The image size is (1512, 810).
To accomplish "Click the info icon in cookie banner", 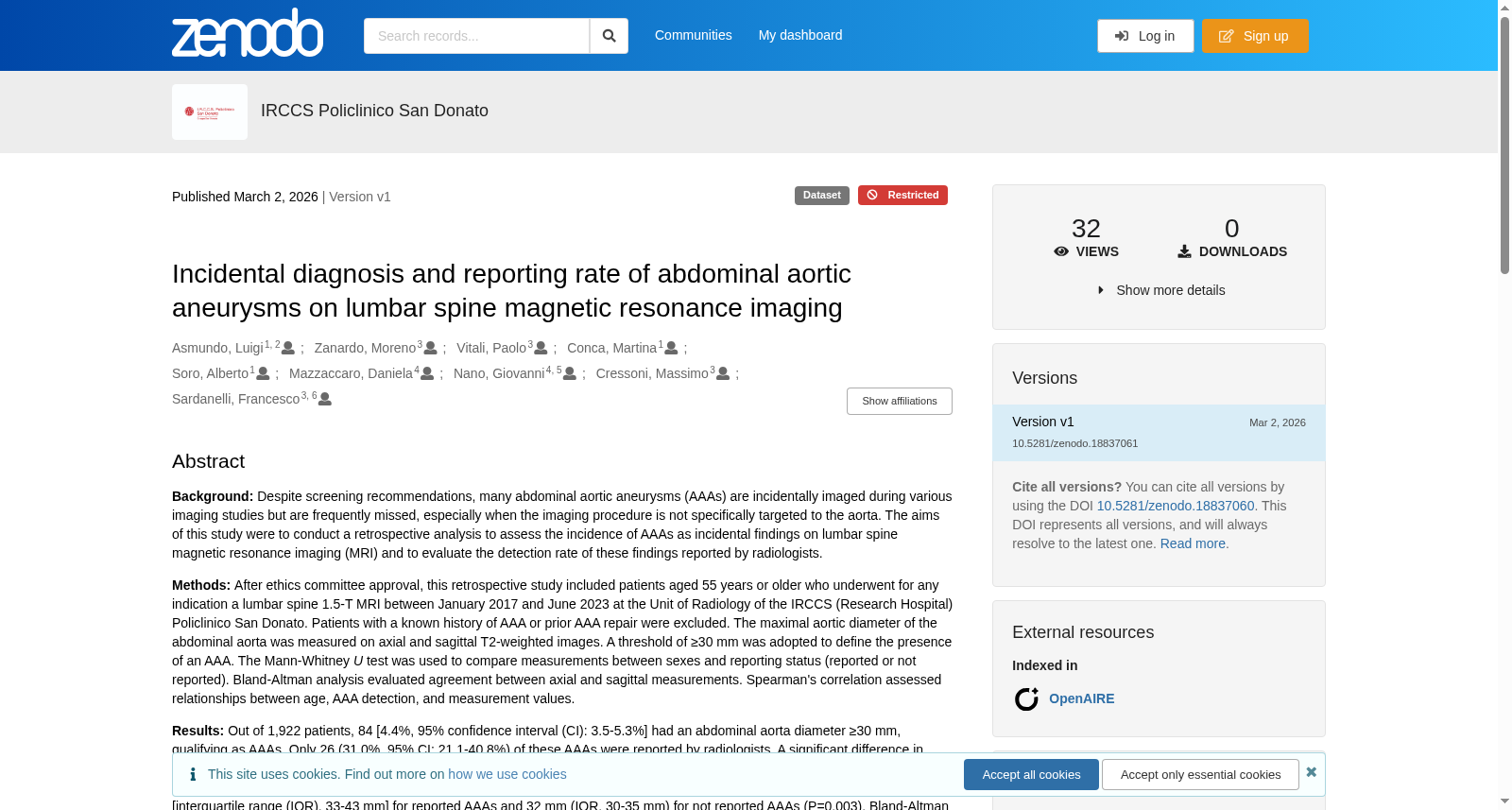I will click(193, 774).
